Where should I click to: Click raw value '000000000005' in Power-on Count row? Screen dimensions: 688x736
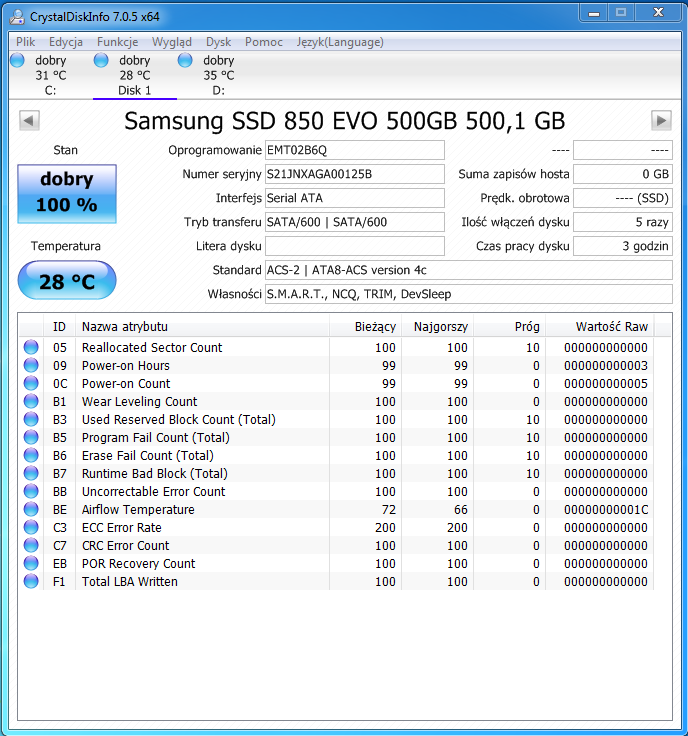tap(606, 384)
